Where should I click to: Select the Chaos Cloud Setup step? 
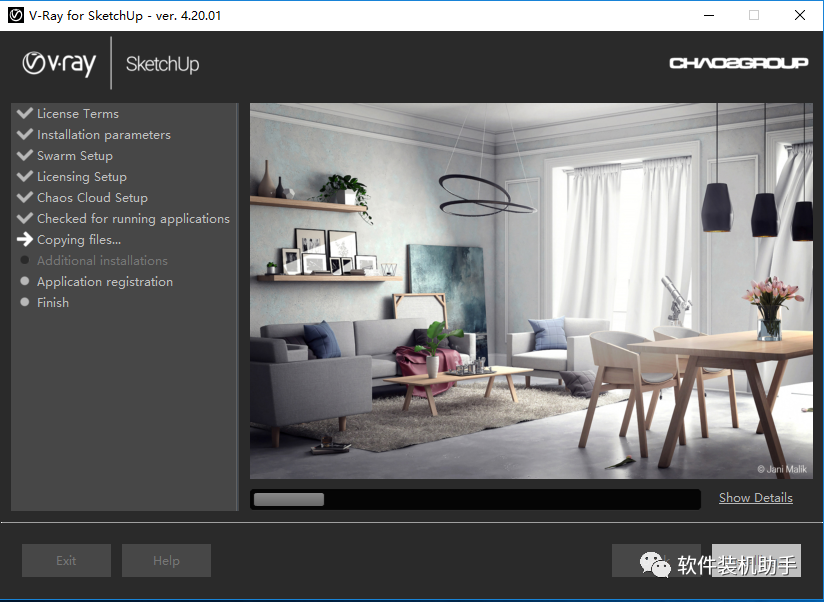click(92, 198)
